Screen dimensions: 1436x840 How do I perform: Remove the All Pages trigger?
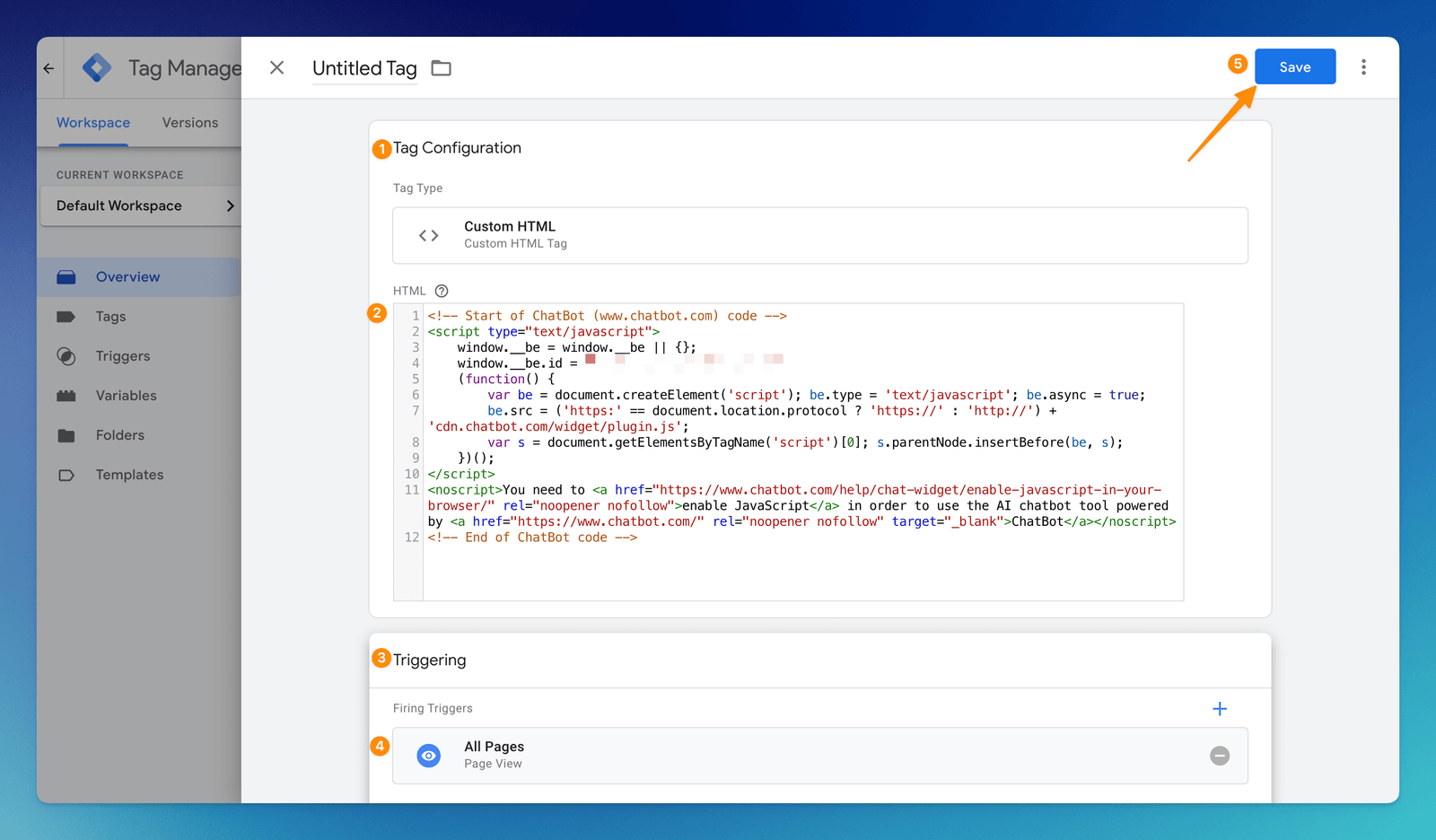click(1220, 756)
